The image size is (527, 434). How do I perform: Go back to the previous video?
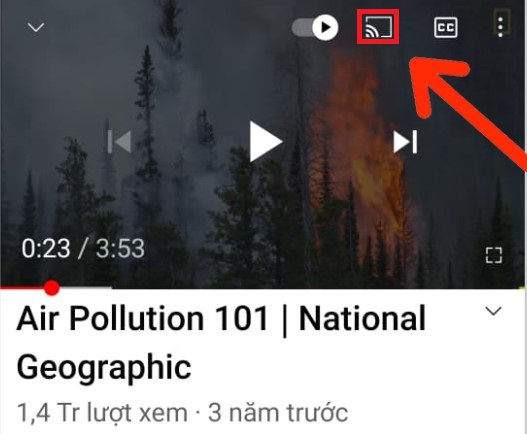[119, 142]
